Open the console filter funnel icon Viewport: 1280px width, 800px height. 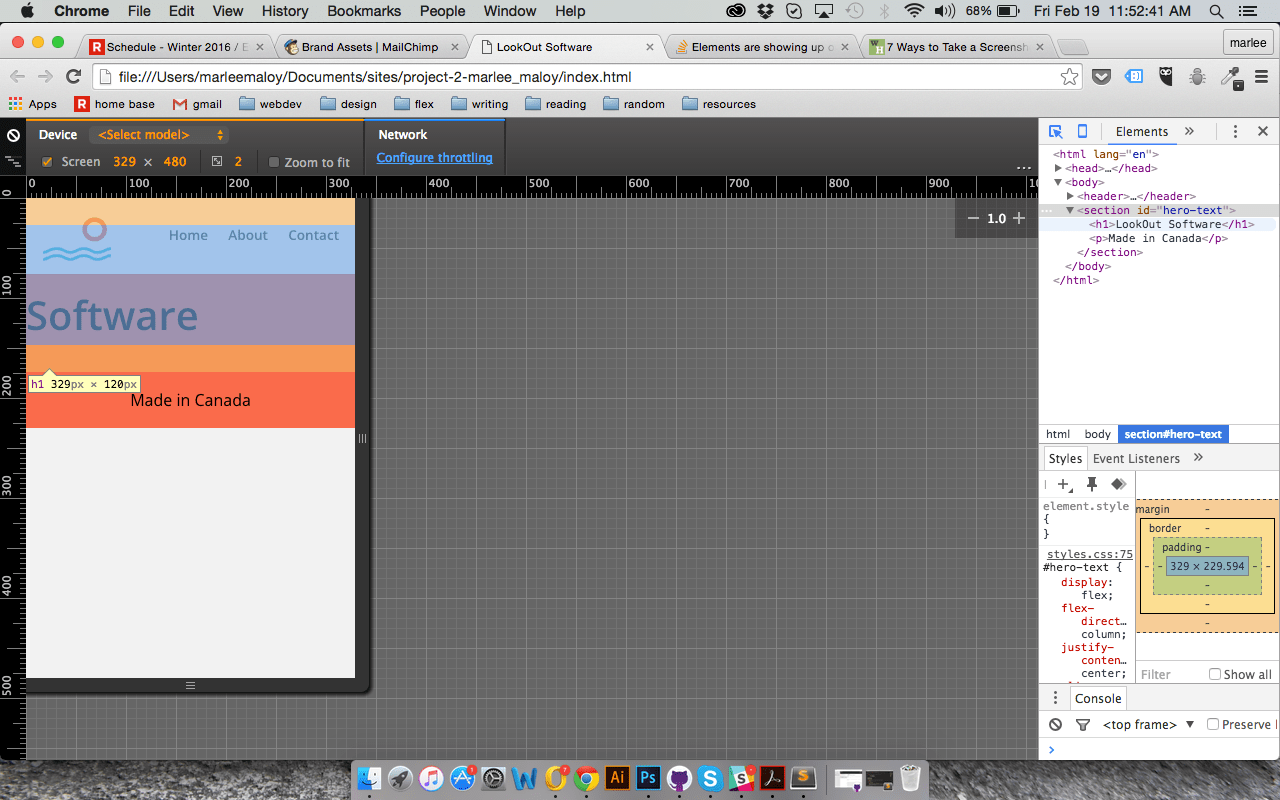(1082, 724)
